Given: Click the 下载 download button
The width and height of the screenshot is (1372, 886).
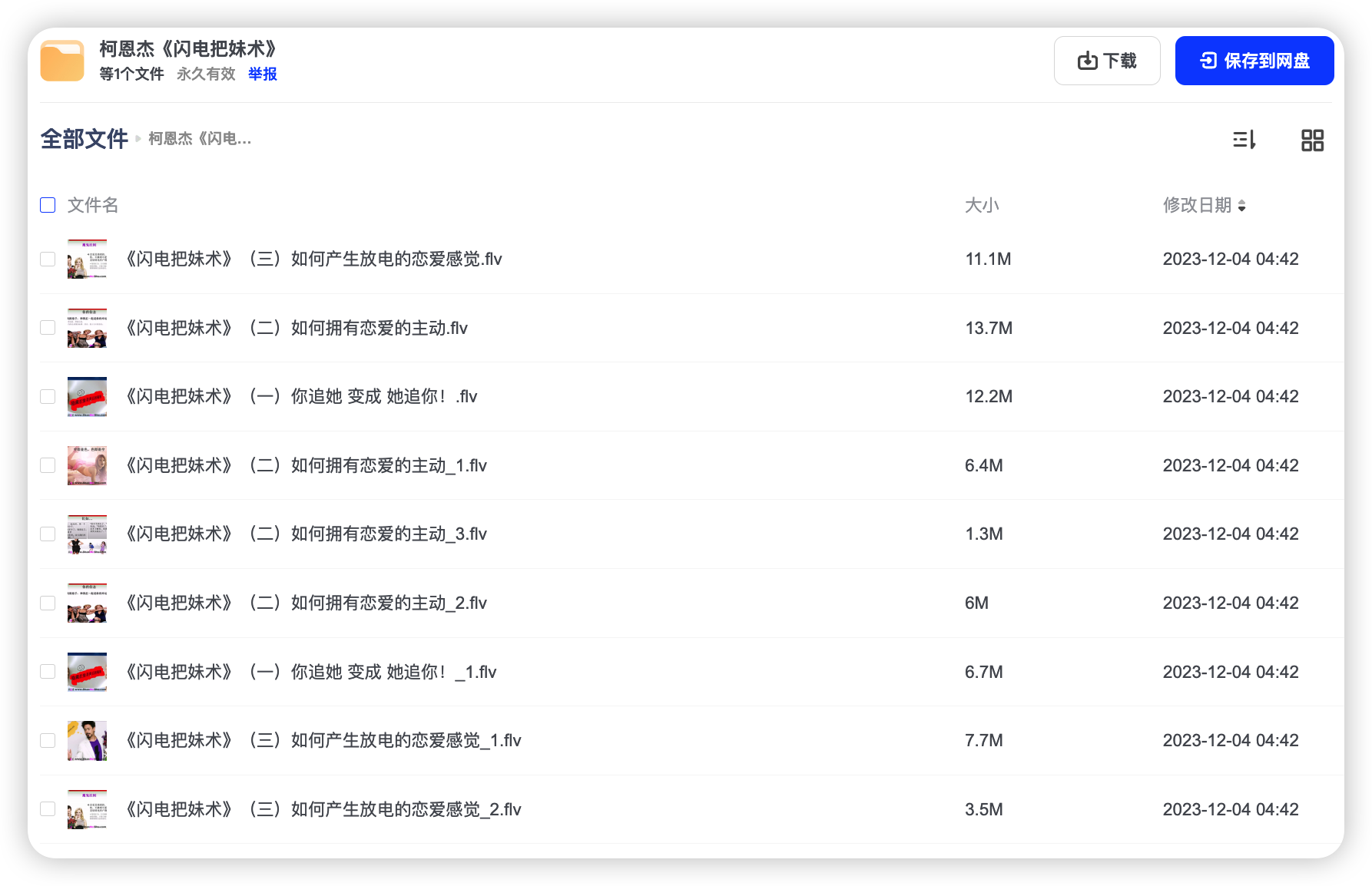Looking at the screenshot, I should tap(1107, 61).
